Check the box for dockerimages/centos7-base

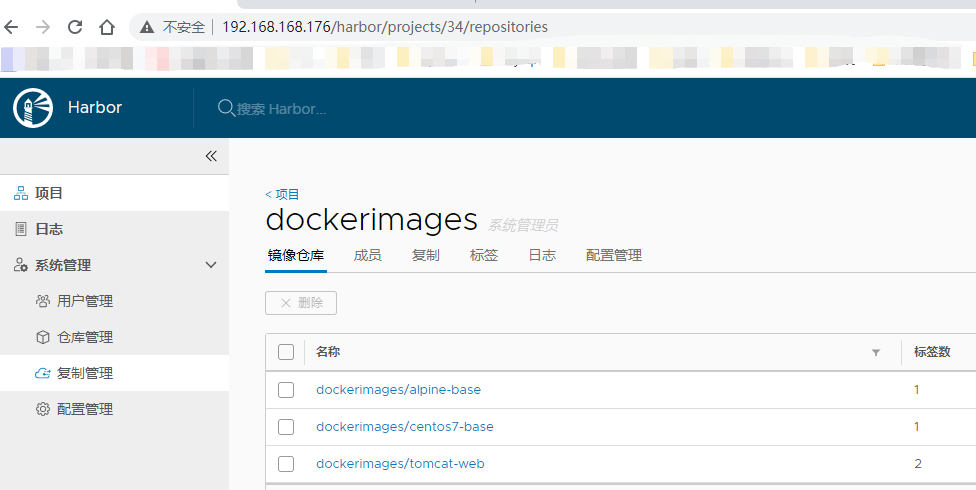click(x=286, y=426)
